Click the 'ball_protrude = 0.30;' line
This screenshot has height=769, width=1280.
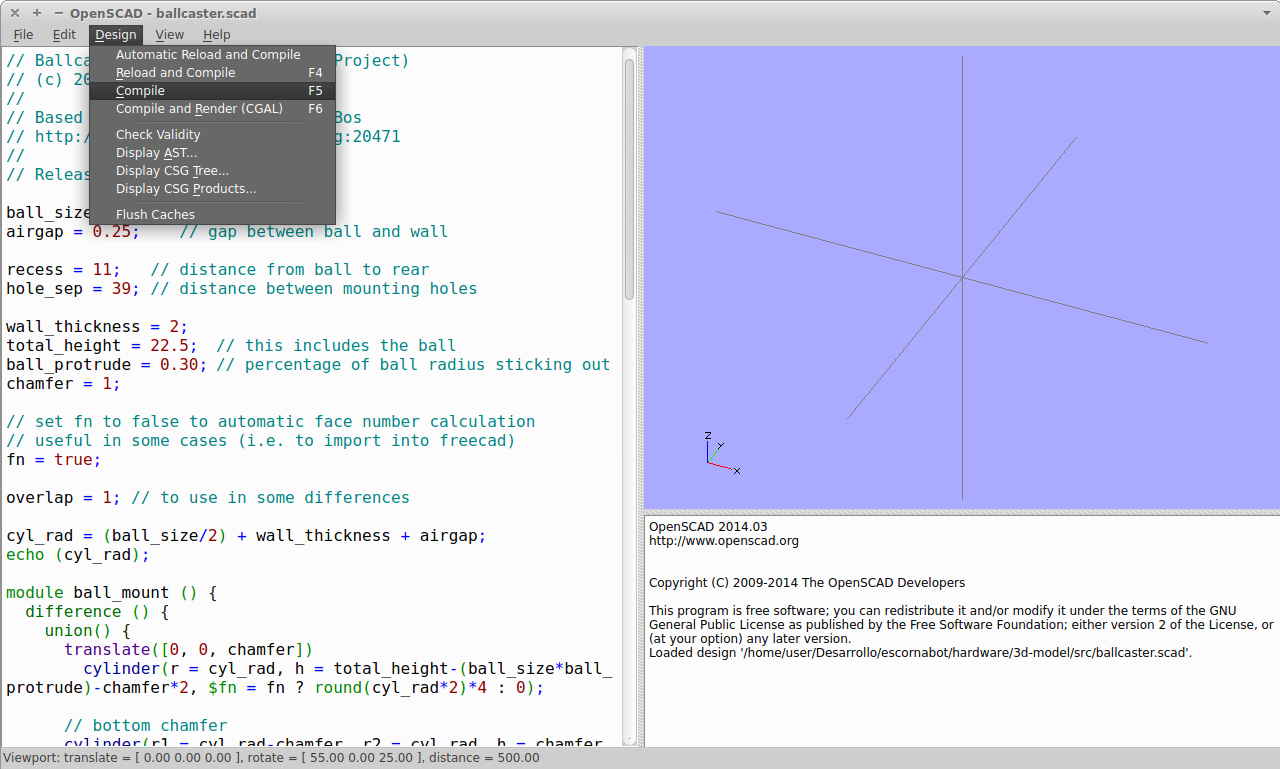click(308, 365)
